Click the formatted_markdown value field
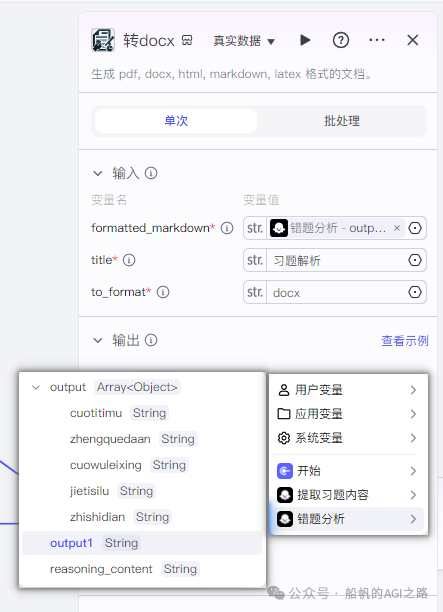The height and width of the screenshot is (612, 443). coord(335,228)
